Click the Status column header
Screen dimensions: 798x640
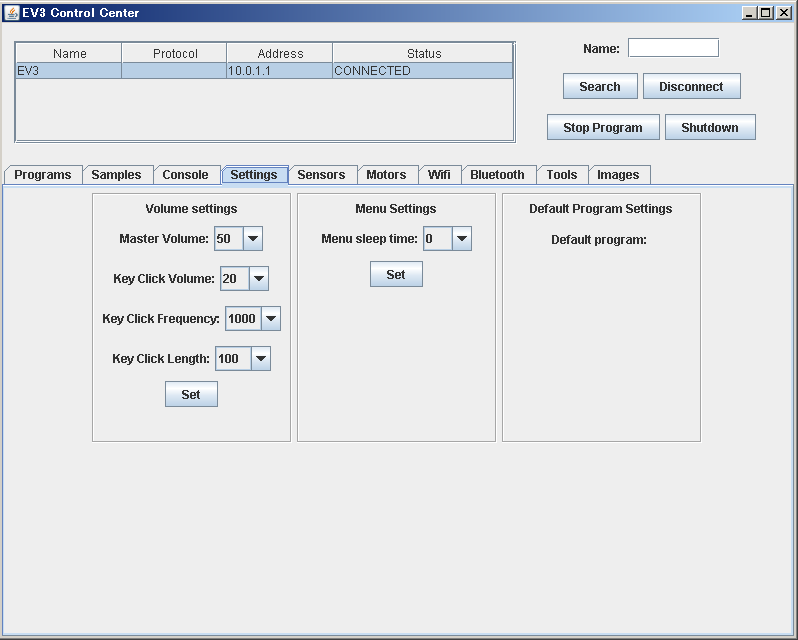click(423, 53)
